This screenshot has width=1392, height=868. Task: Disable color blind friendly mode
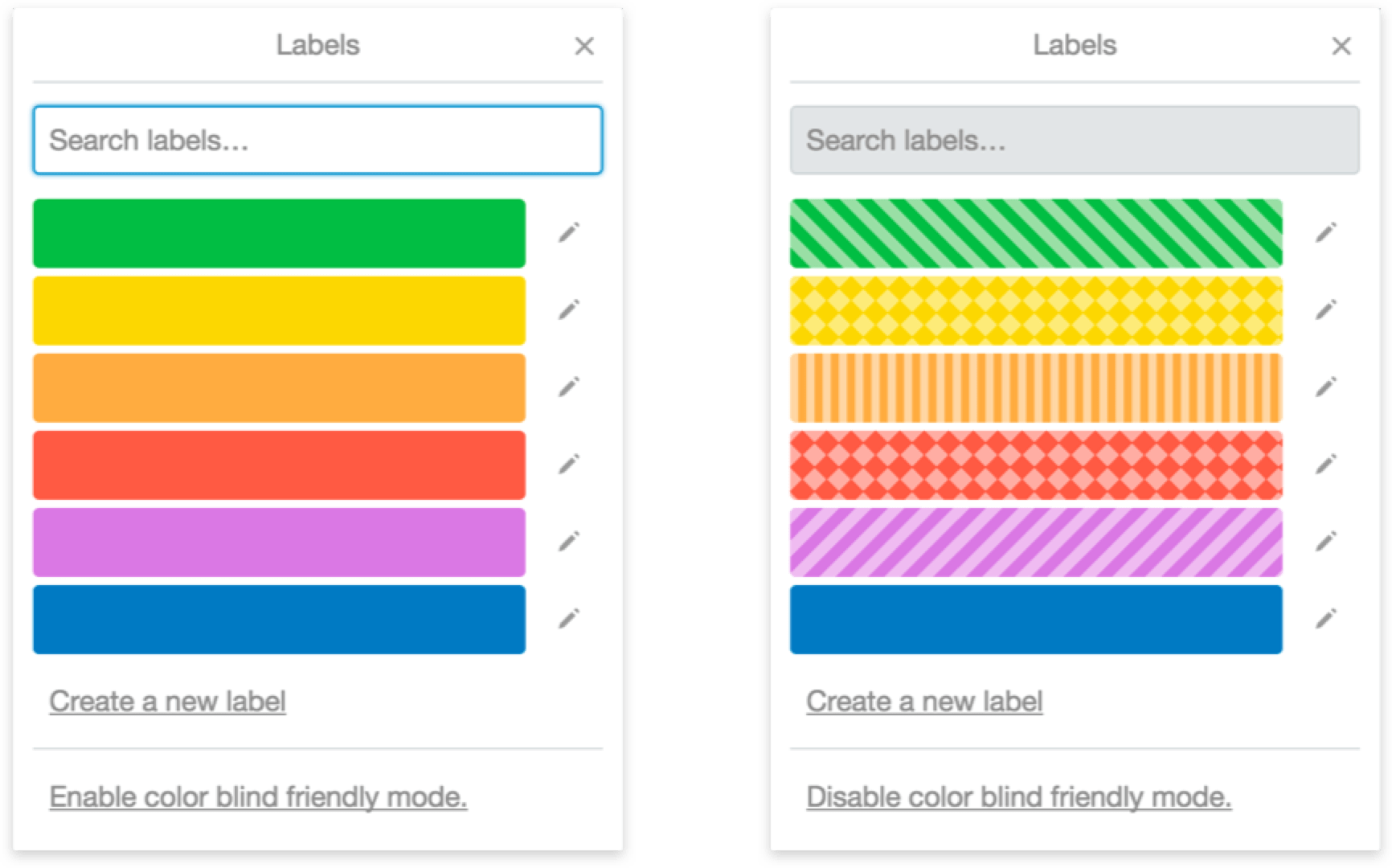coord(1018,796)
